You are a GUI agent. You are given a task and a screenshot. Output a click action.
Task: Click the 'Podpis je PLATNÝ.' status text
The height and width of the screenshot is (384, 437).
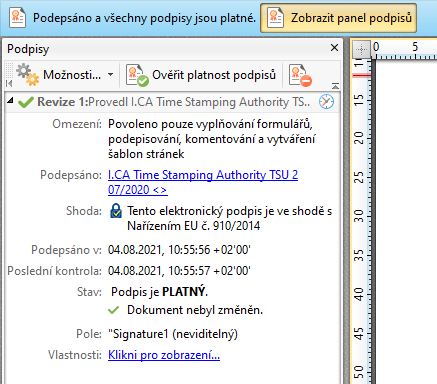point(159,292)
